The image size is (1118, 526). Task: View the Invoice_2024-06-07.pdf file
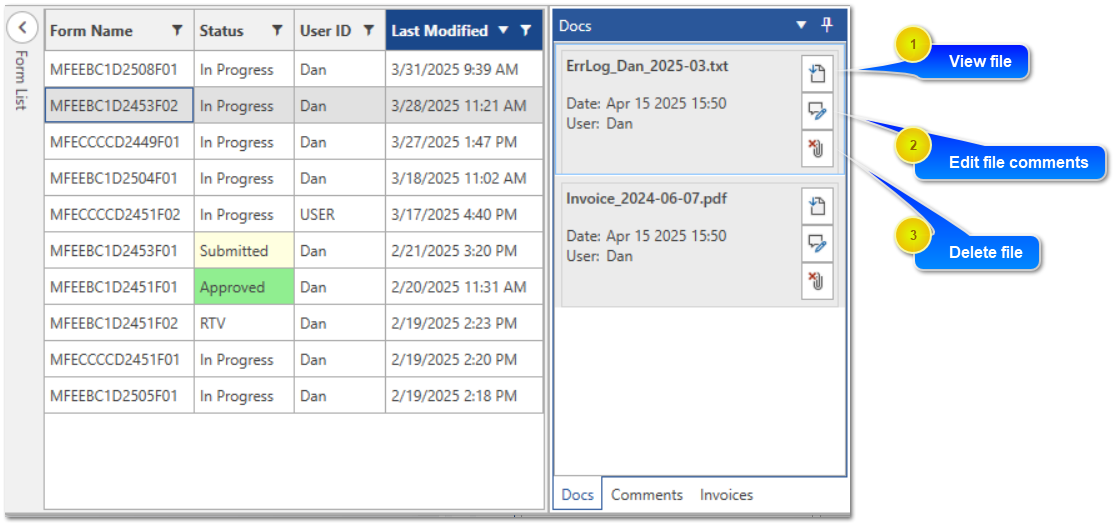pos(817,206)
